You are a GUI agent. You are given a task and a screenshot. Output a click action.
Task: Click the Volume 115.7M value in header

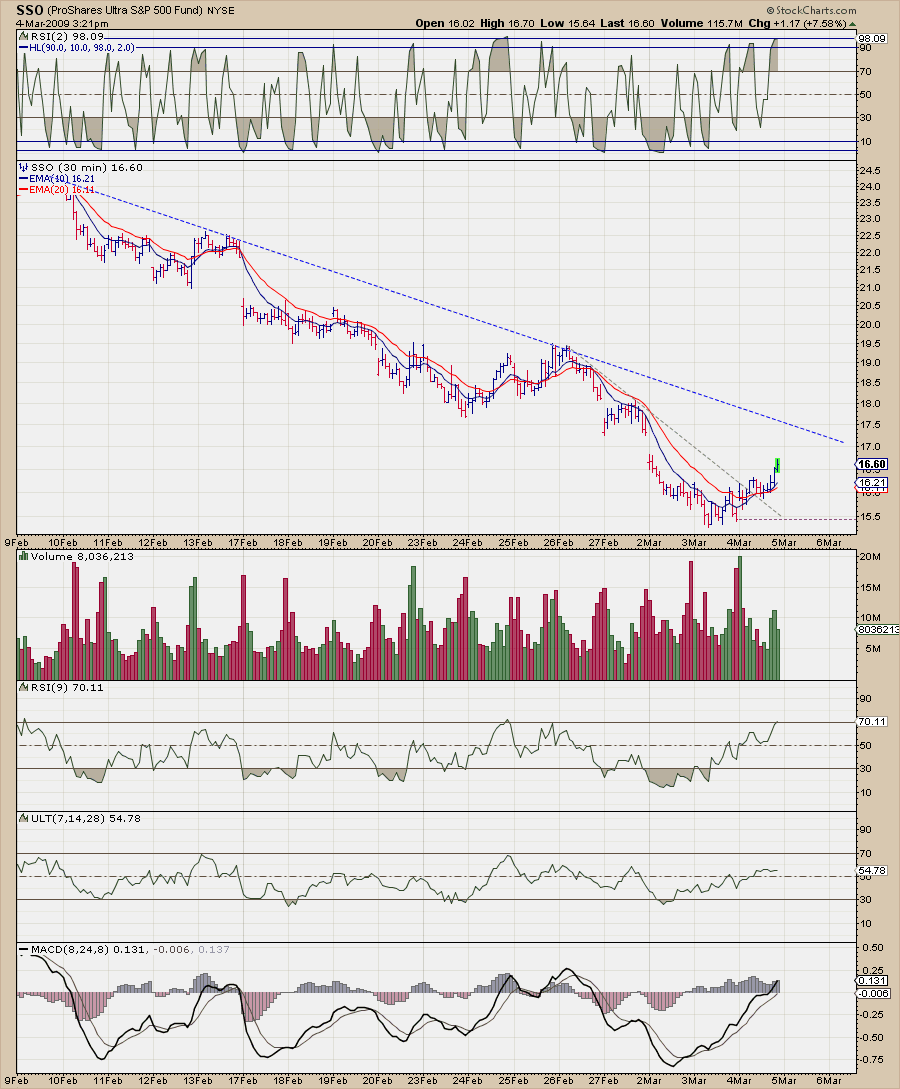point(701,23)
